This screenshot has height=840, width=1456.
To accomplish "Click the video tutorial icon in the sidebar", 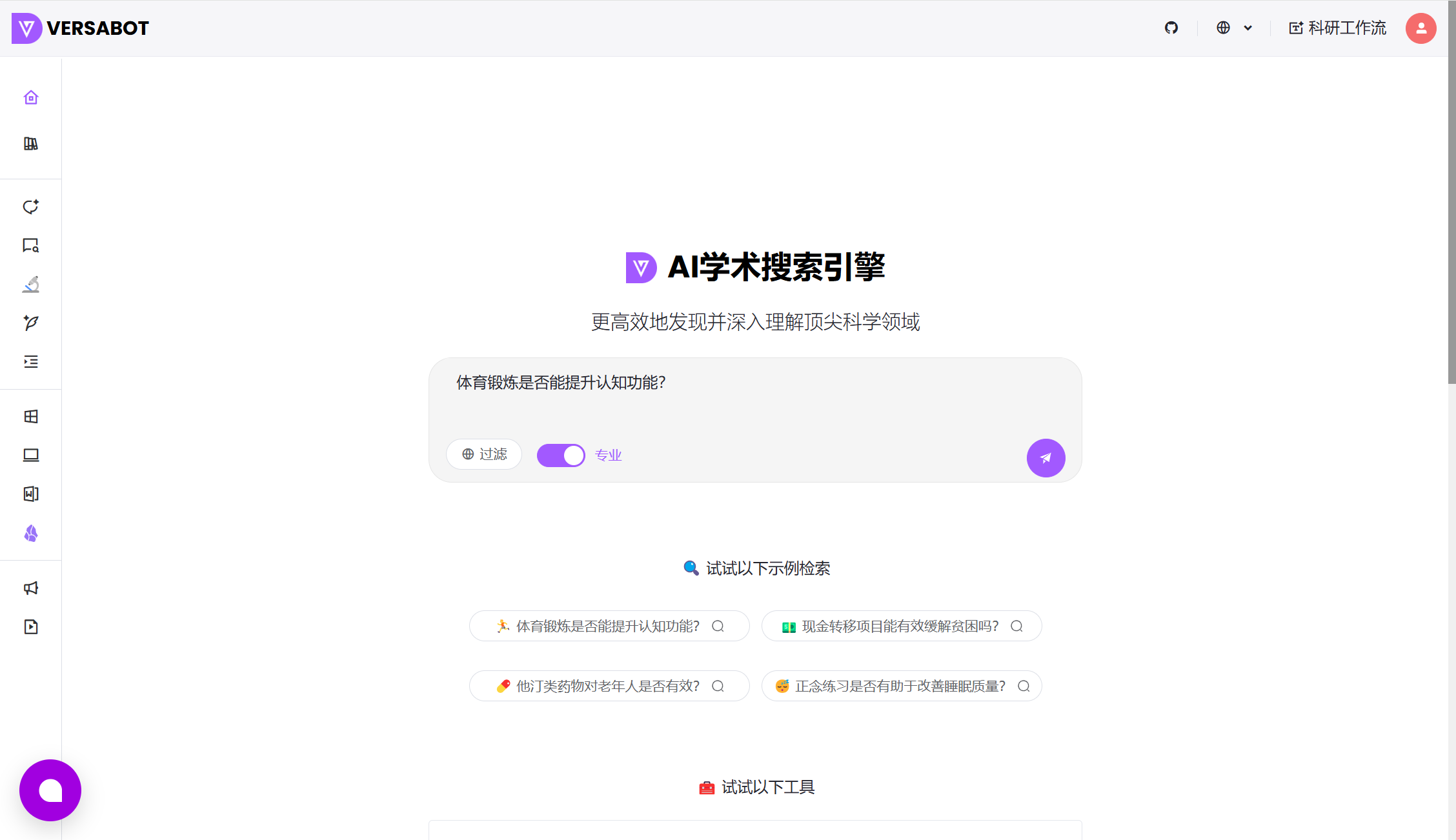I will tap(30, 626).
